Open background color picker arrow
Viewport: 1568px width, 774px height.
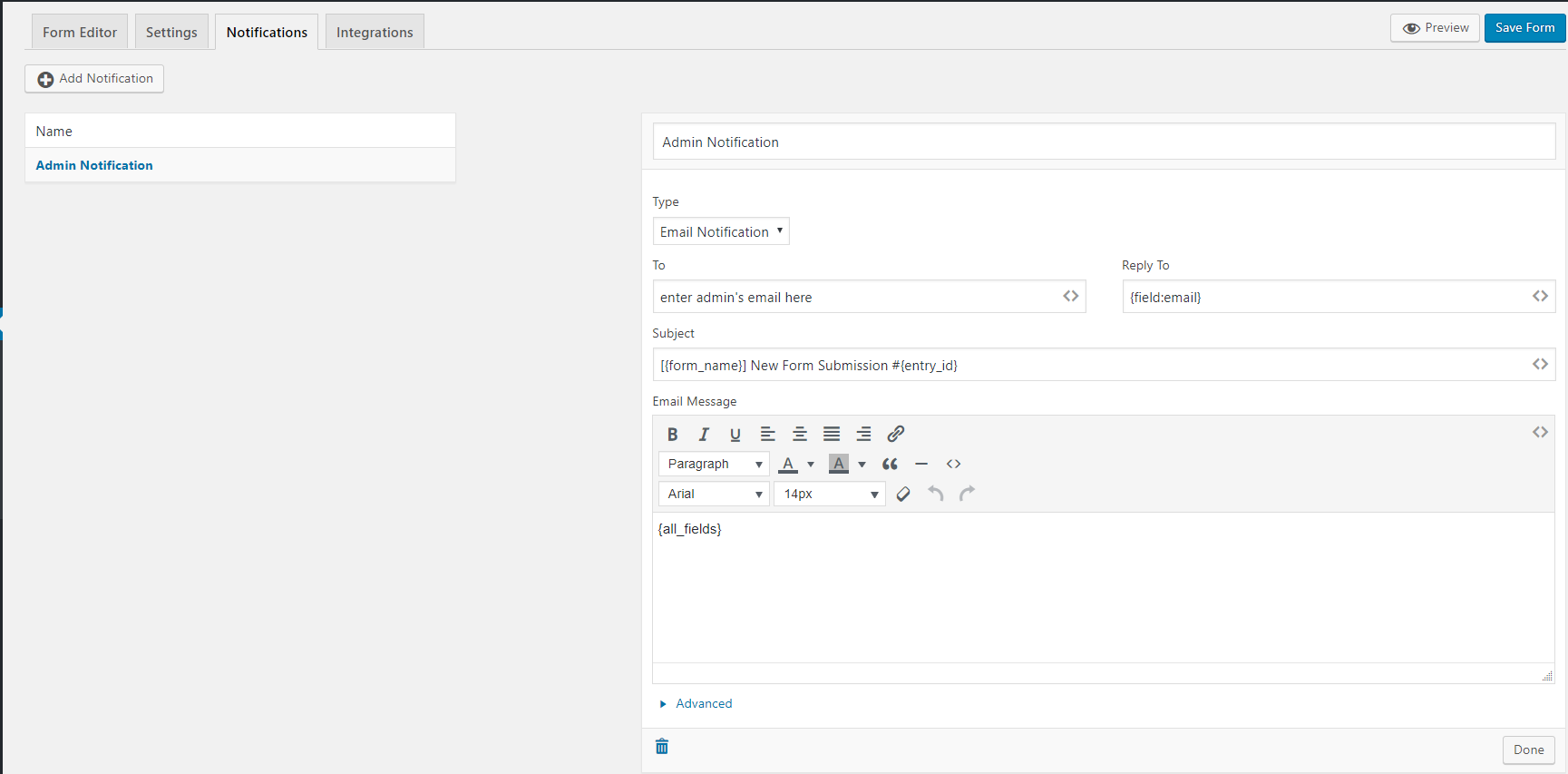(x=862, y=465)
